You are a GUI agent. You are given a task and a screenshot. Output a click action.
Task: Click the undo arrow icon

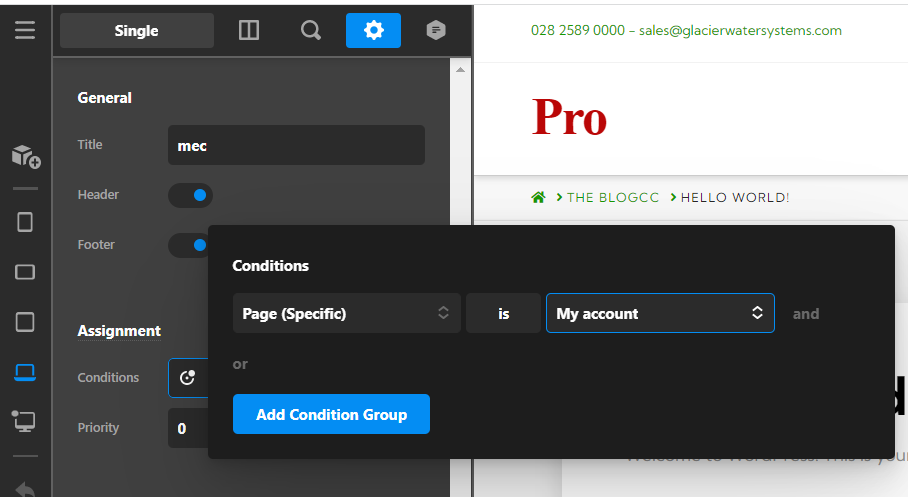(x=25, y=488)
